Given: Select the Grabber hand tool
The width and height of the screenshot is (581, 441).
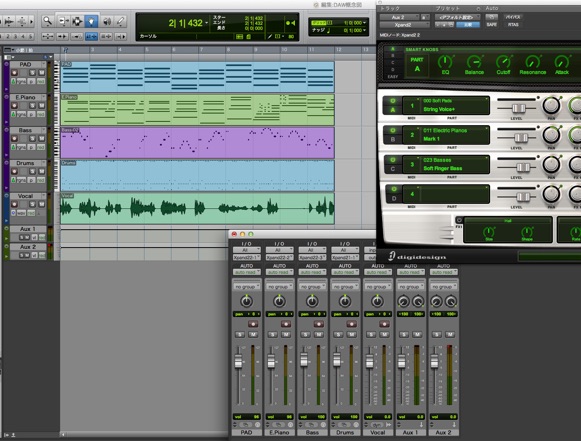Looking at the screenshot, I should pyautogui.click(x=91, y=21).
